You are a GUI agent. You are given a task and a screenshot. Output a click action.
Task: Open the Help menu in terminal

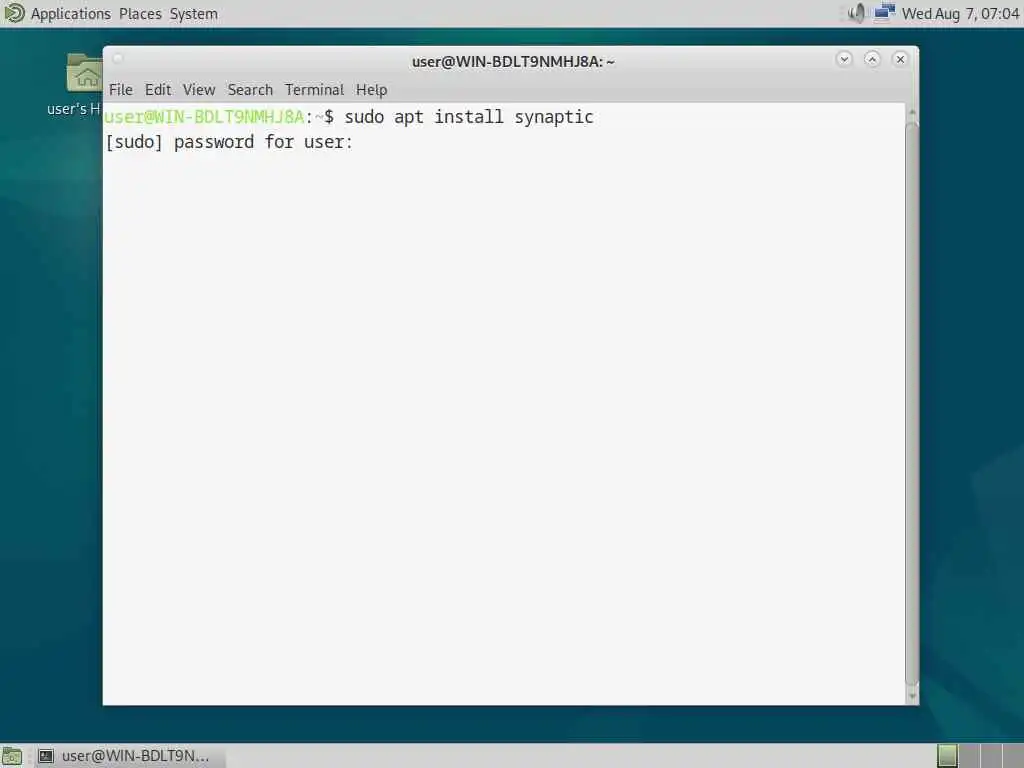pyautogui.click(x=372, y=89)
